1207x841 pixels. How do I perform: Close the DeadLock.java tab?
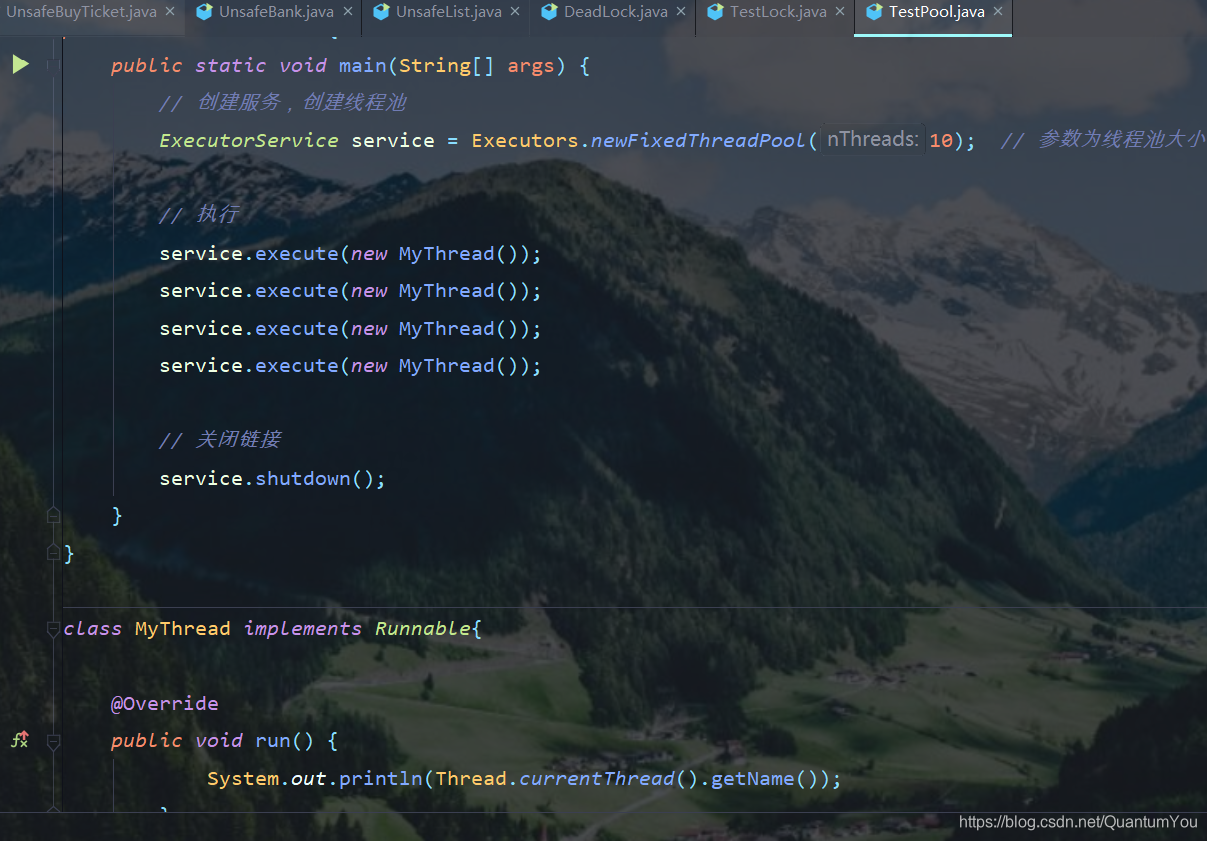[681, 12]
